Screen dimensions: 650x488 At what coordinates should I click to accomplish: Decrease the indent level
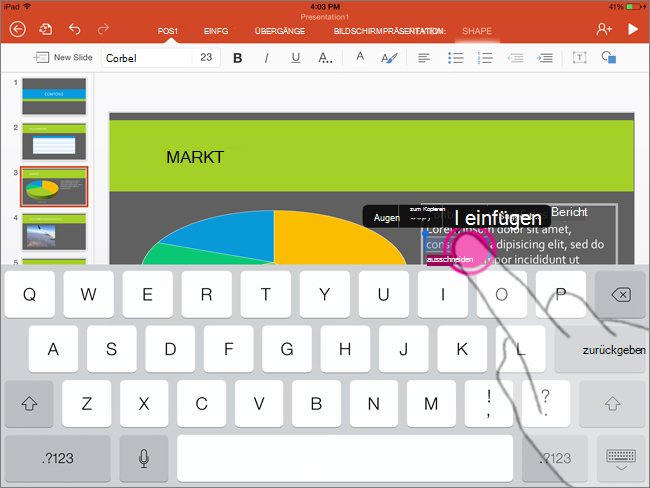[515, 58]
